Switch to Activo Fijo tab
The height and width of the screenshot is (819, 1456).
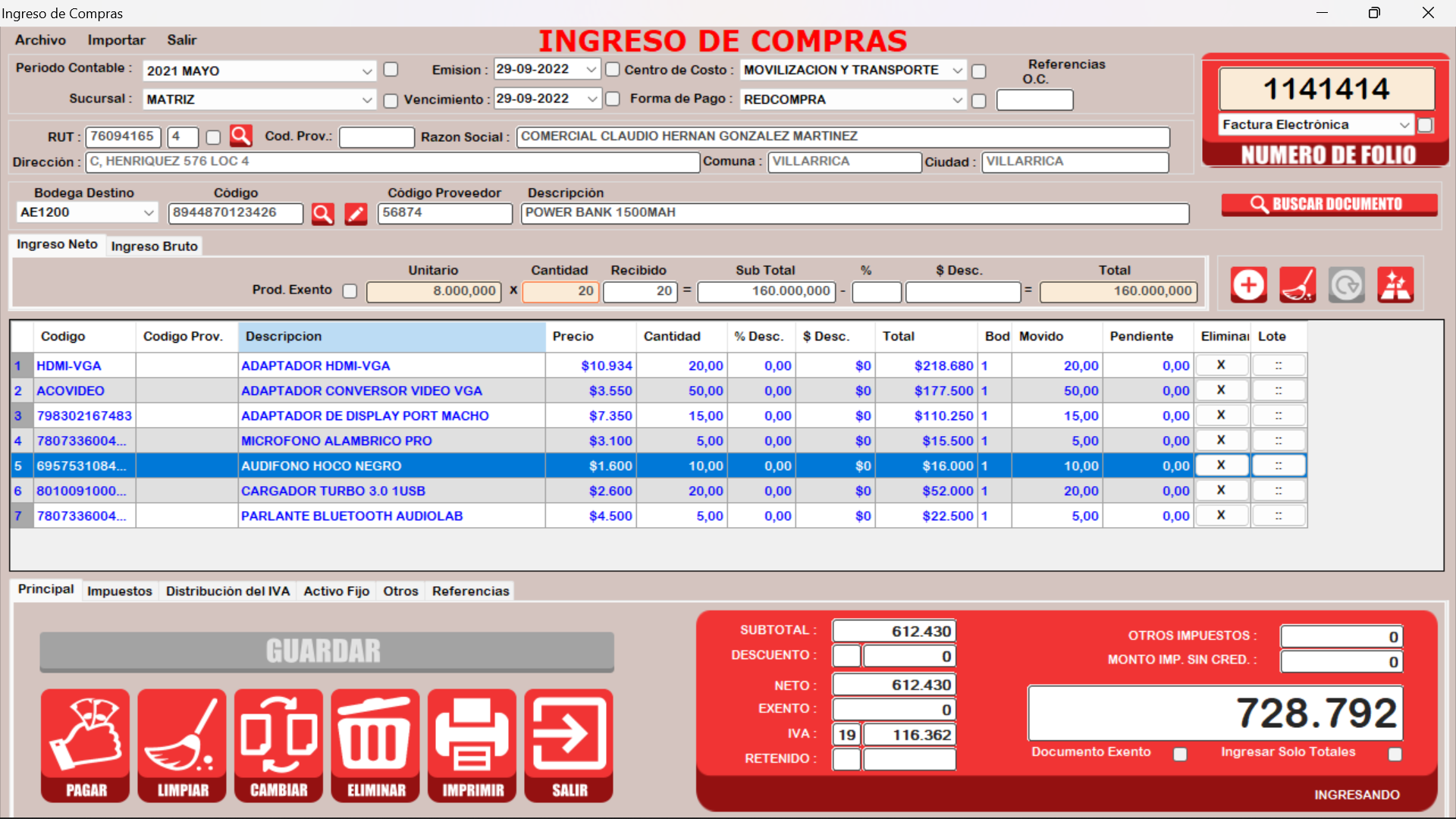(x=336, y=591)
